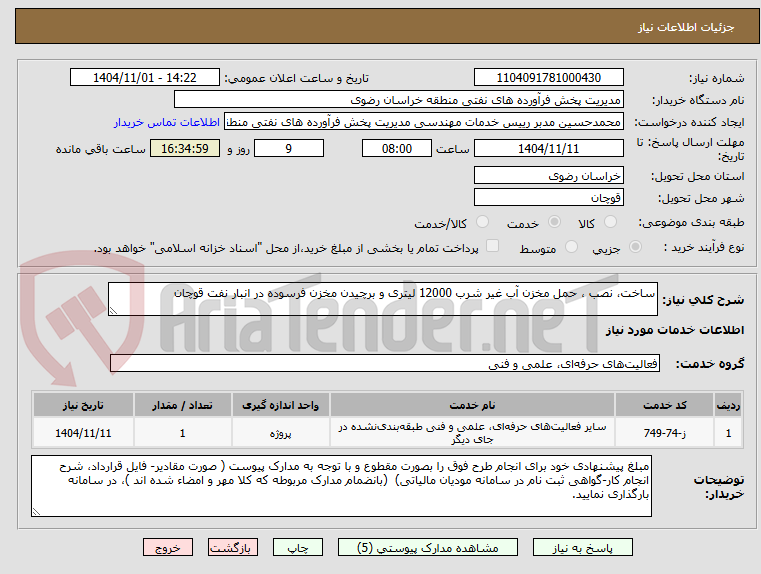Image resolution: width=761 pixels, height=574 pixels.
Task: Click service code cell ز-74-749
Action: tap(664, 432)
